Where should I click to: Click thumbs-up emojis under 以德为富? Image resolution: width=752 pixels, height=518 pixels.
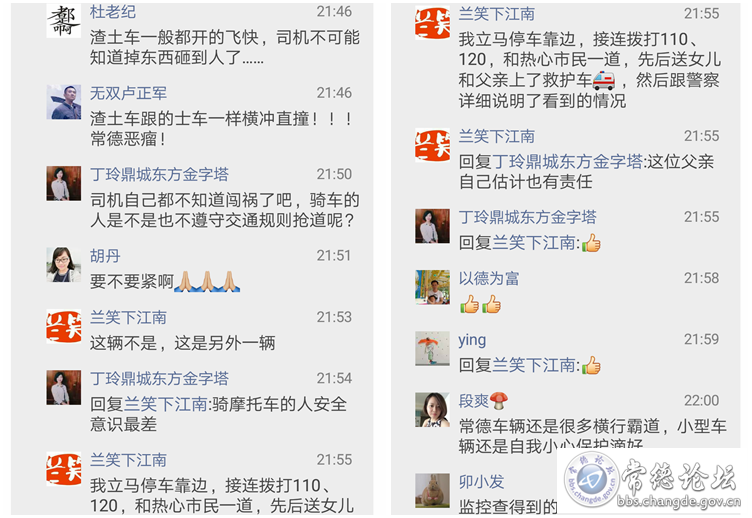tap(480, 305)
